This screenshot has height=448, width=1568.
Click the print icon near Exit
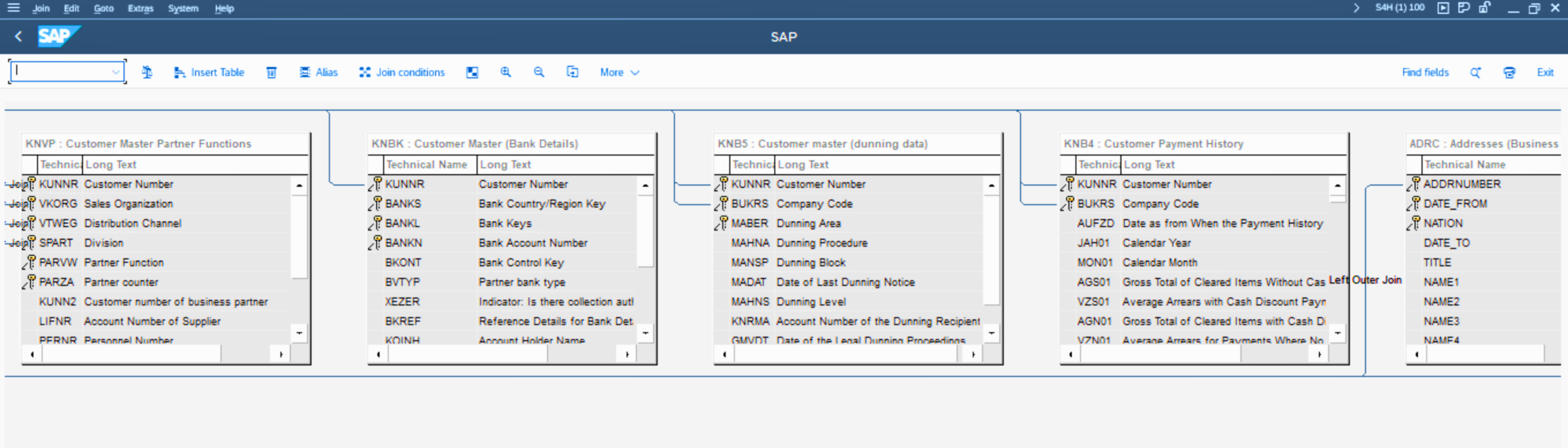pos(1509,73)
